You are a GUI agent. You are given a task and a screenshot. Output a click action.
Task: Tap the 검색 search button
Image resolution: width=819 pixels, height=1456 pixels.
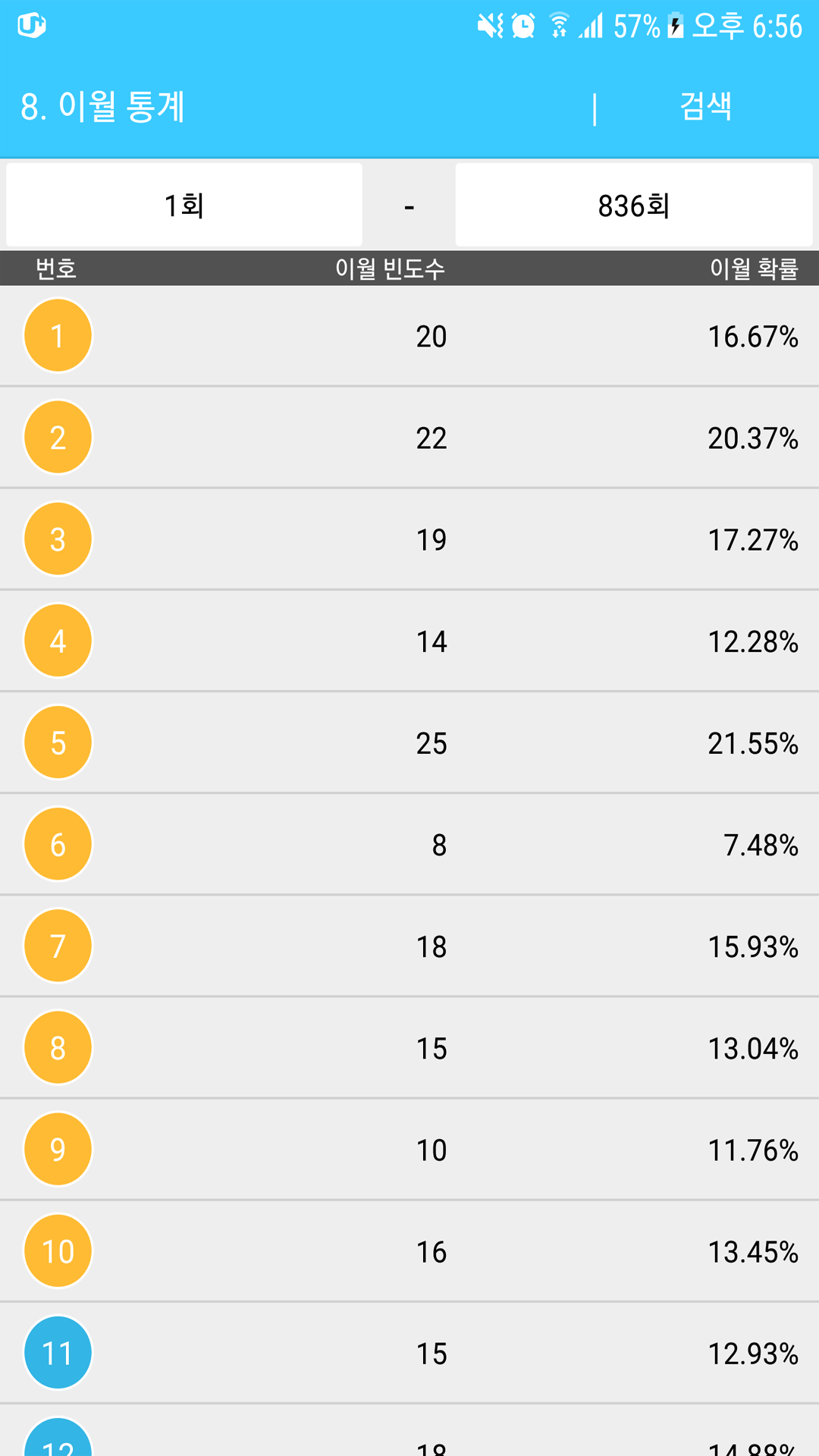click(706, 106)
